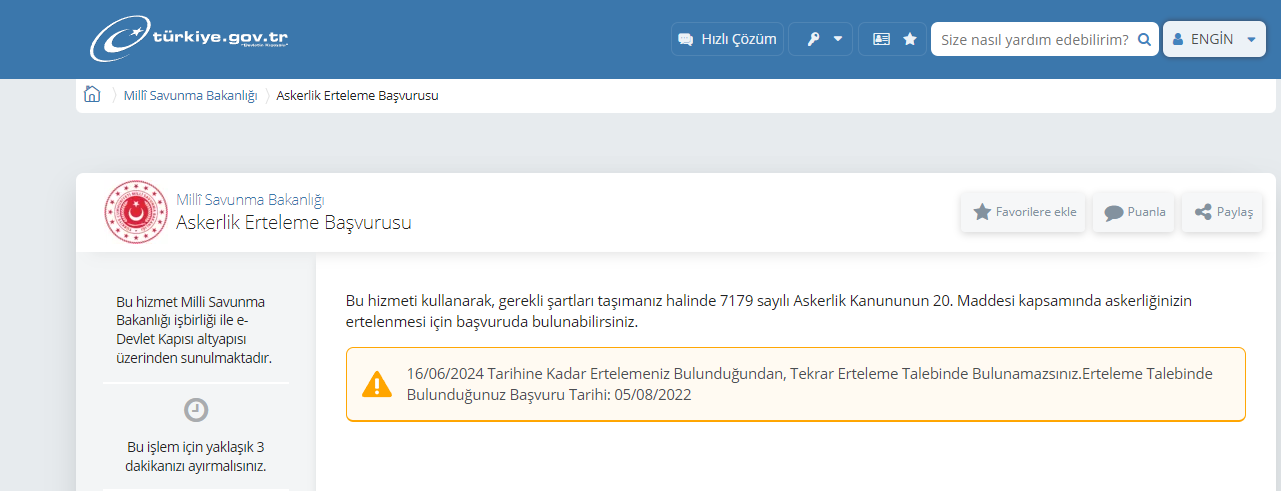Focus the 'Size nasıl yardım edebilirim?' search box
The image size is (1281, 491).
point(1035,39)
